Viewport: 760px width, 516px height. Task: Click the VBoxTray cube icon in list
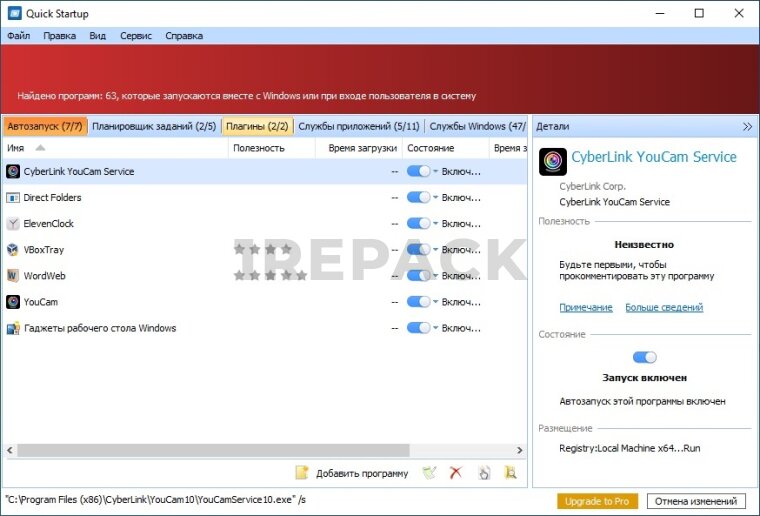pyautogui.click(x=13, y=250)
